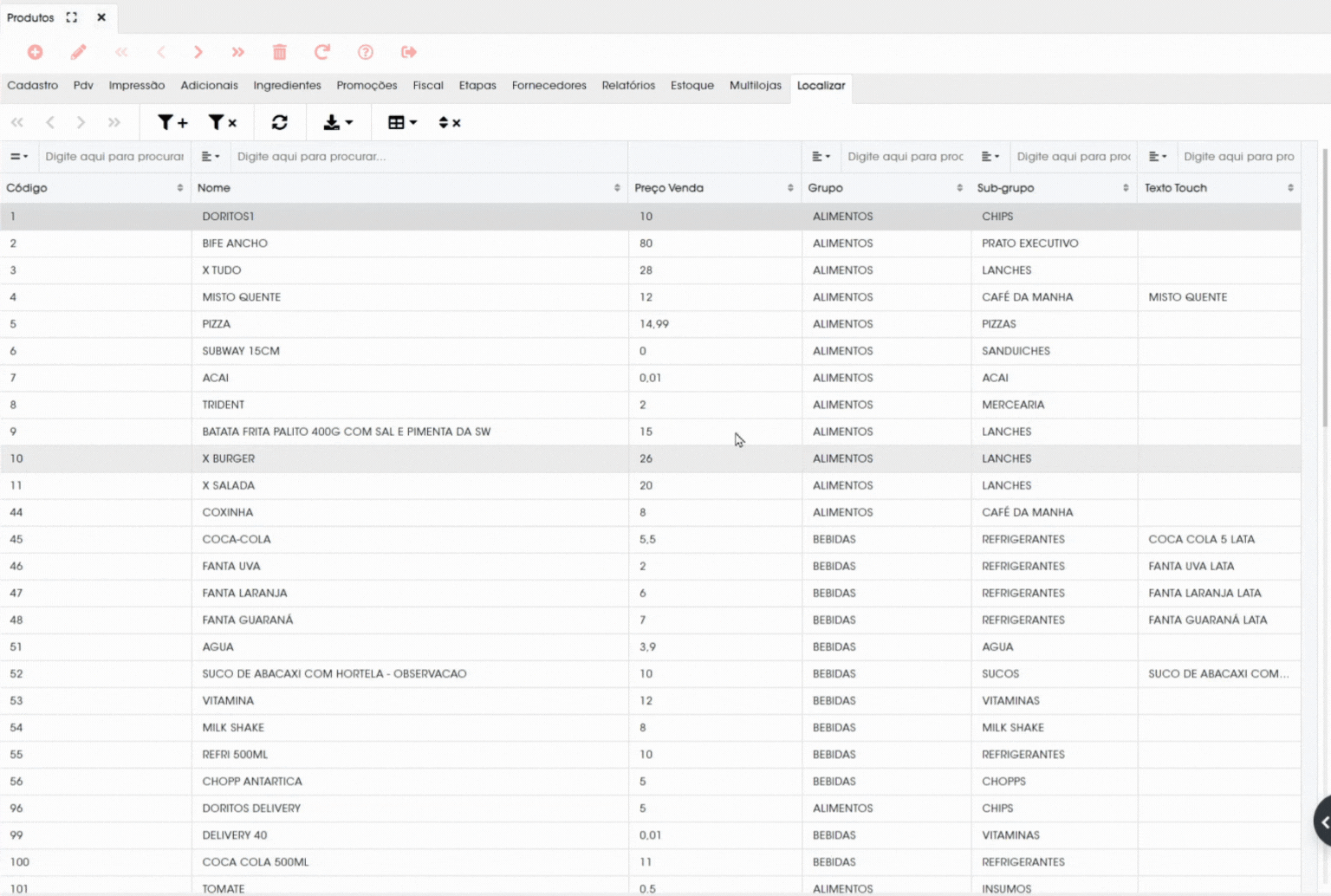Click the Grupo search input field
Viewport: 1331px width, 896px height.
pos(906,157)
